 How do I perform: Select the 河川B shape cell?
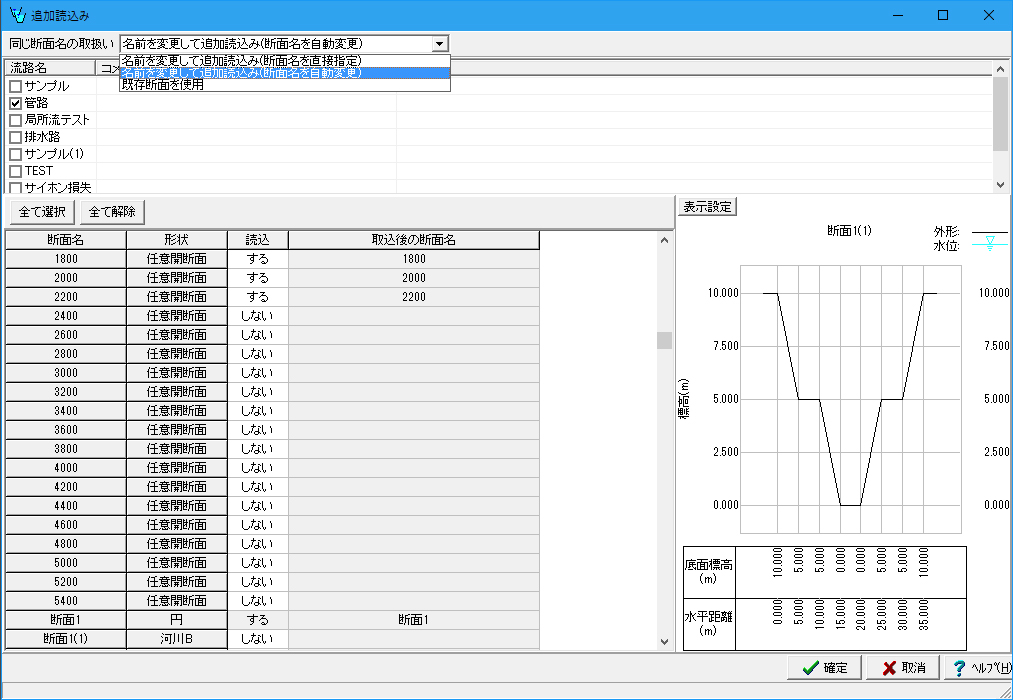coord(176,639)
